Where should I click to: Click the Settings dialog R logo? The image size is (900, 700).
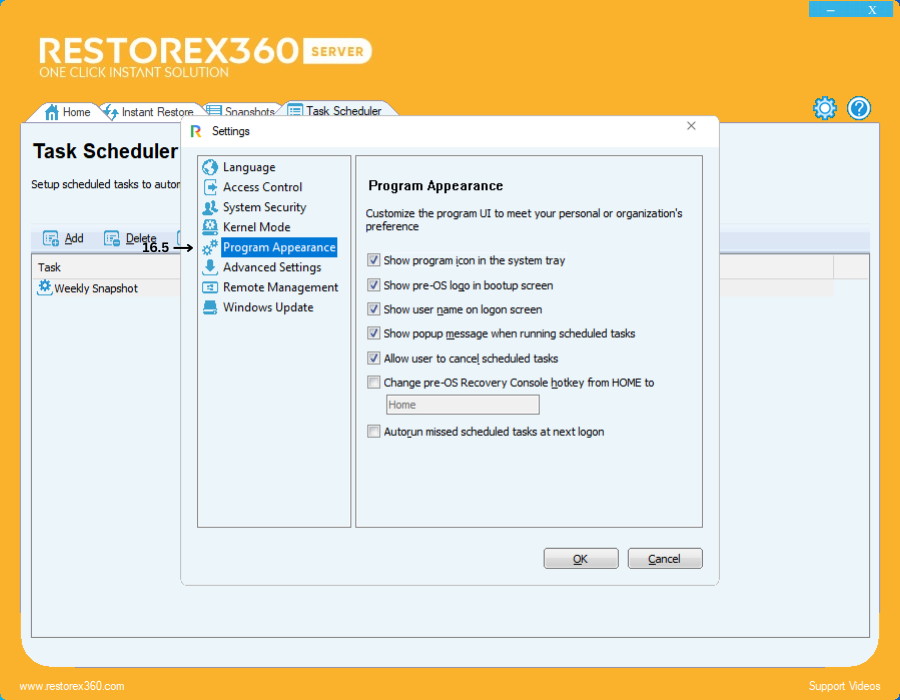[x=196, y=131]
